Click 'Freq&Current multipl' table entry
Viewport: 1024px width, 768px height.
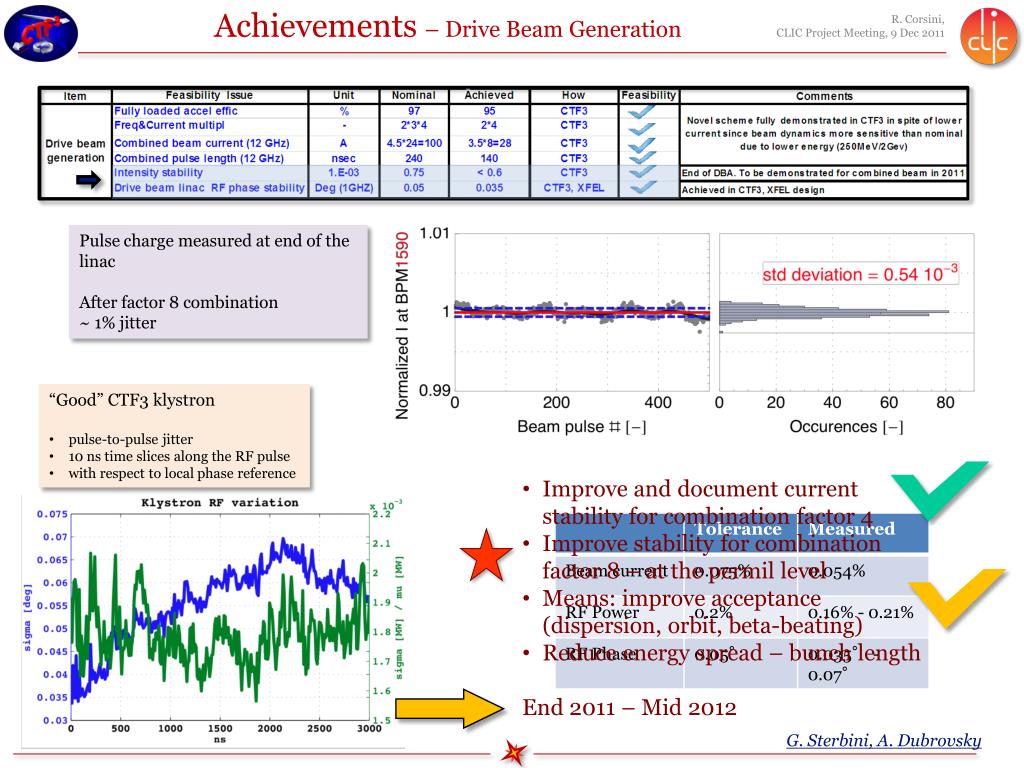coord(169,125)
